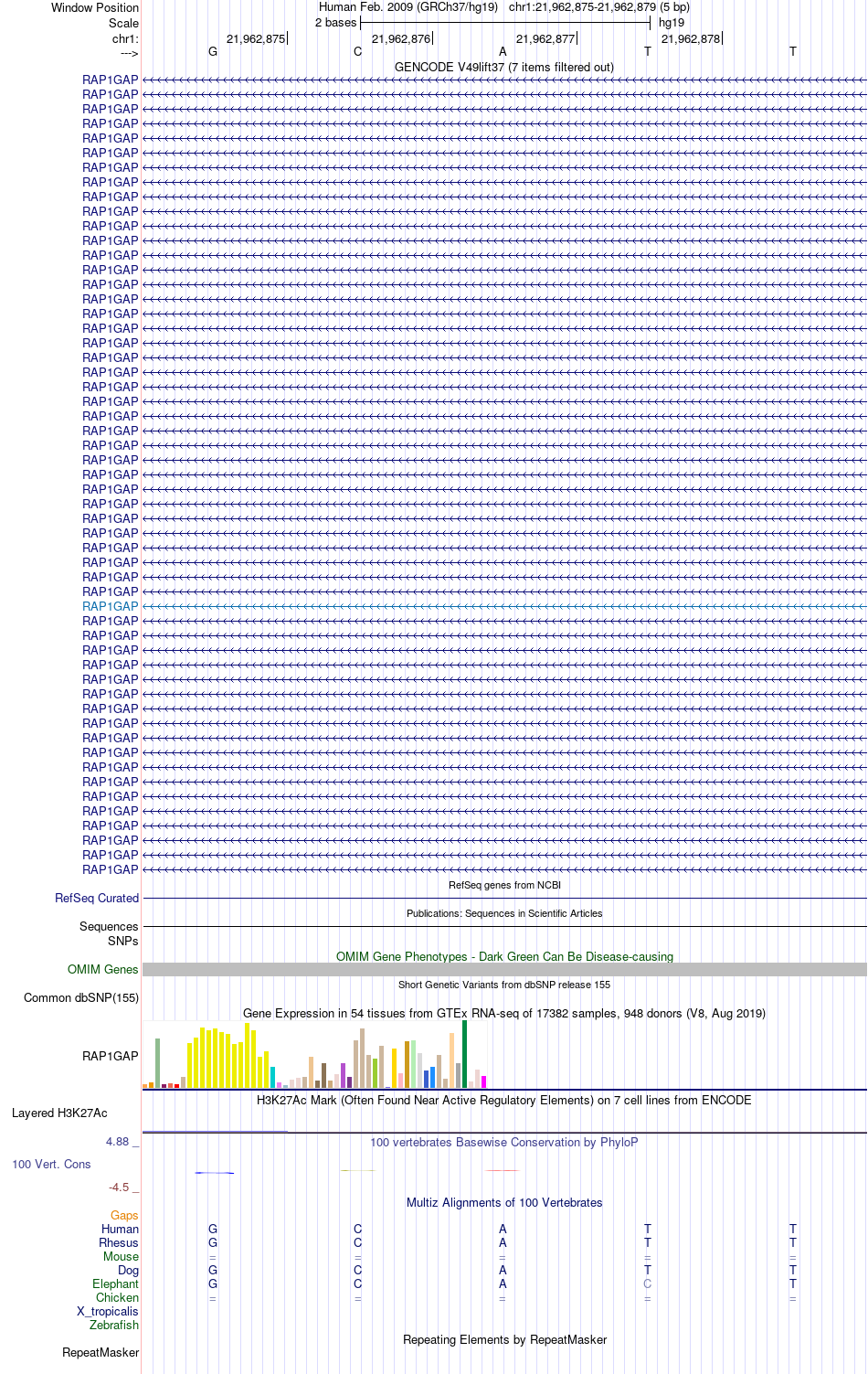Click the GTEx Gene Expression track title
This screenshot has width=868, height=1374.
504,1013
